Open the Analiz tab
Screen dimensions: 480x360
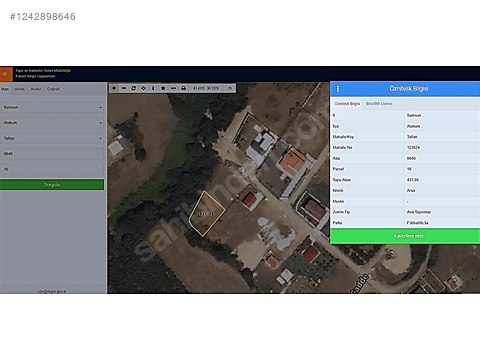(36, 89)
